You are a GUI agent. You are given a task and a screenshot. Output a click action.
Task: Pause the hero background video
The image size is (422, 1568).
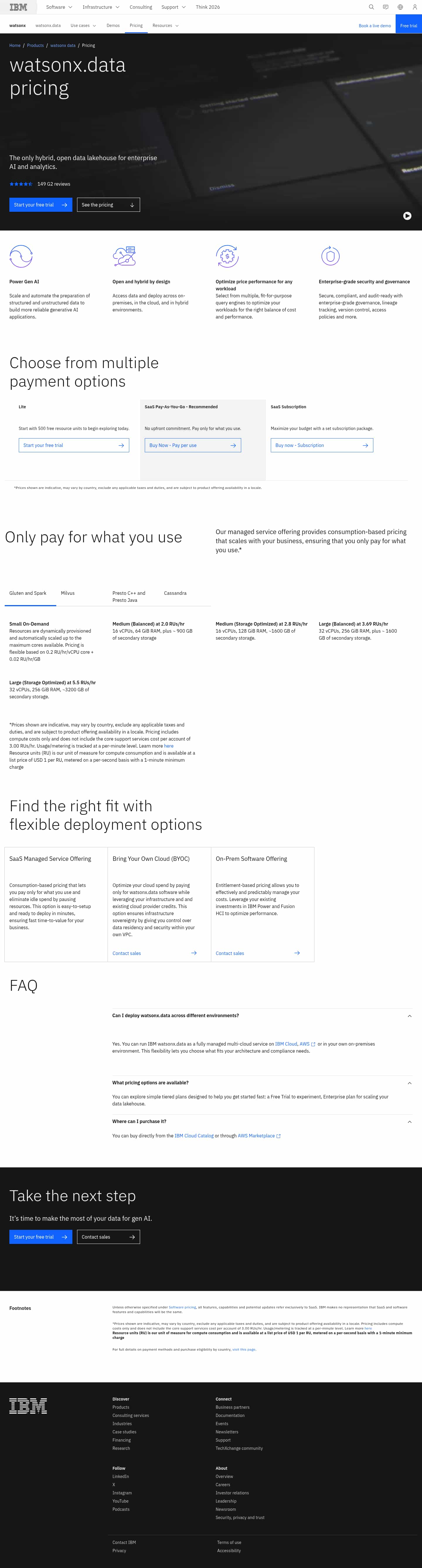pos(407,216)
